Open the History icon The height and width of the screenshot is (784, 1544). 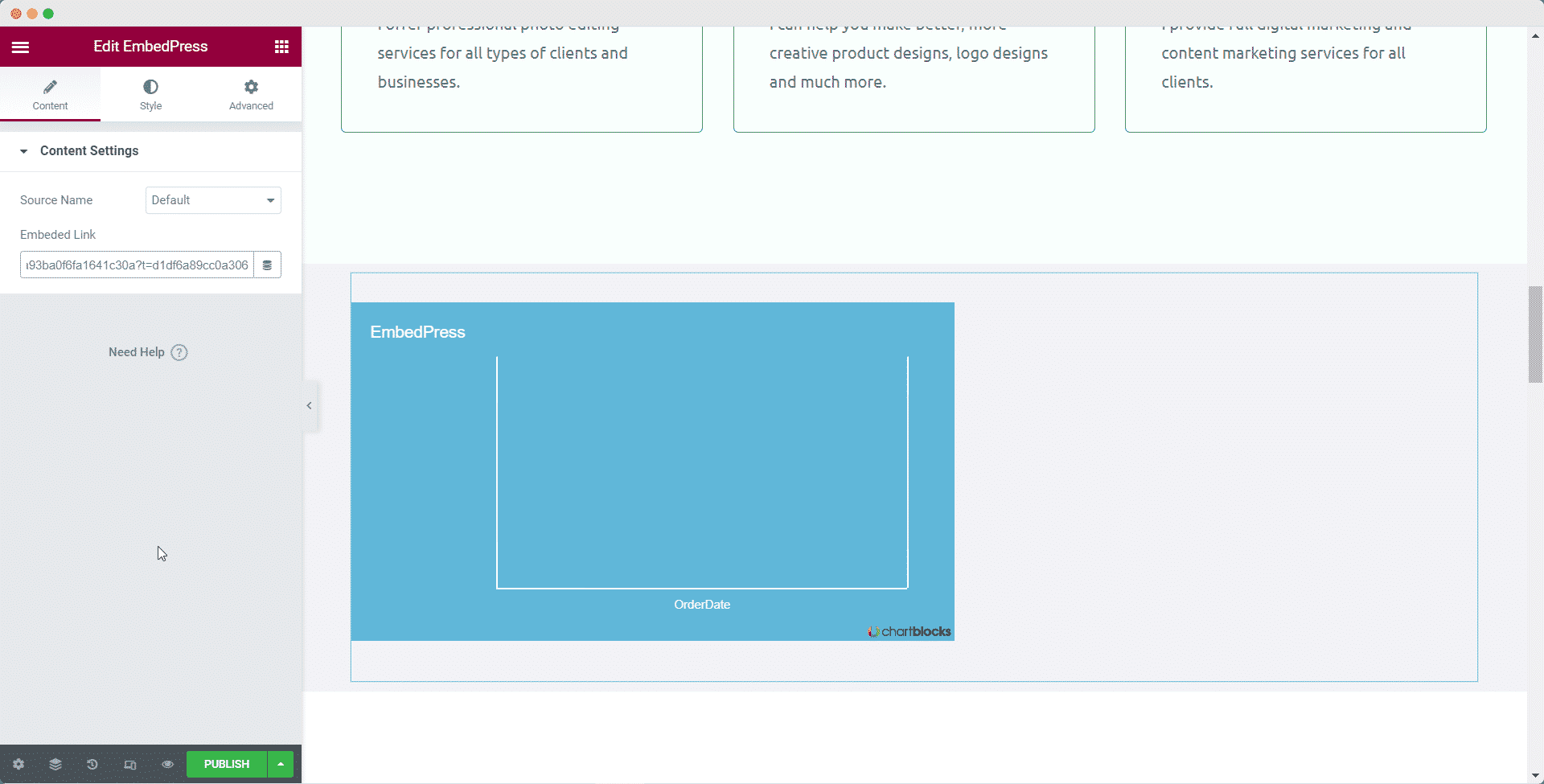(x=92, y=764)
